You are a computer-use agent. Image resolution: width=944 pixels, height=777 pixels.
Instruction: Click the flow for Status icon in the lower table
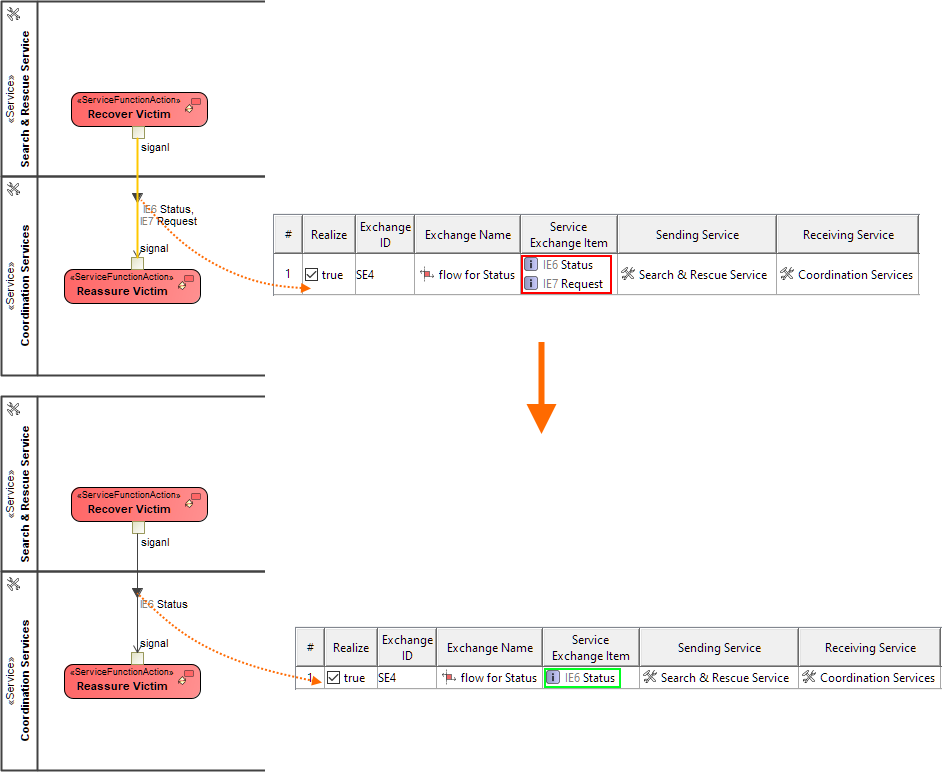[449, 678]
